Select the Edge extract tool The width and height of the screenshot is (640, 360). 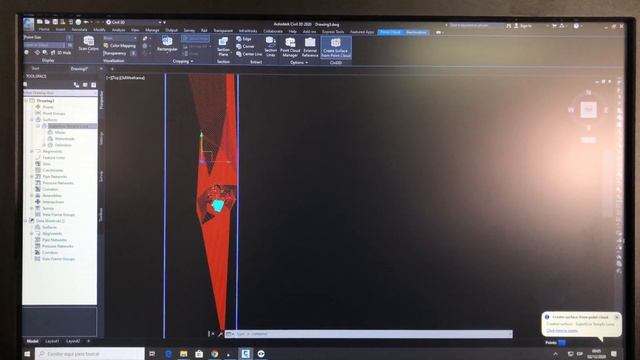[244, 39]
